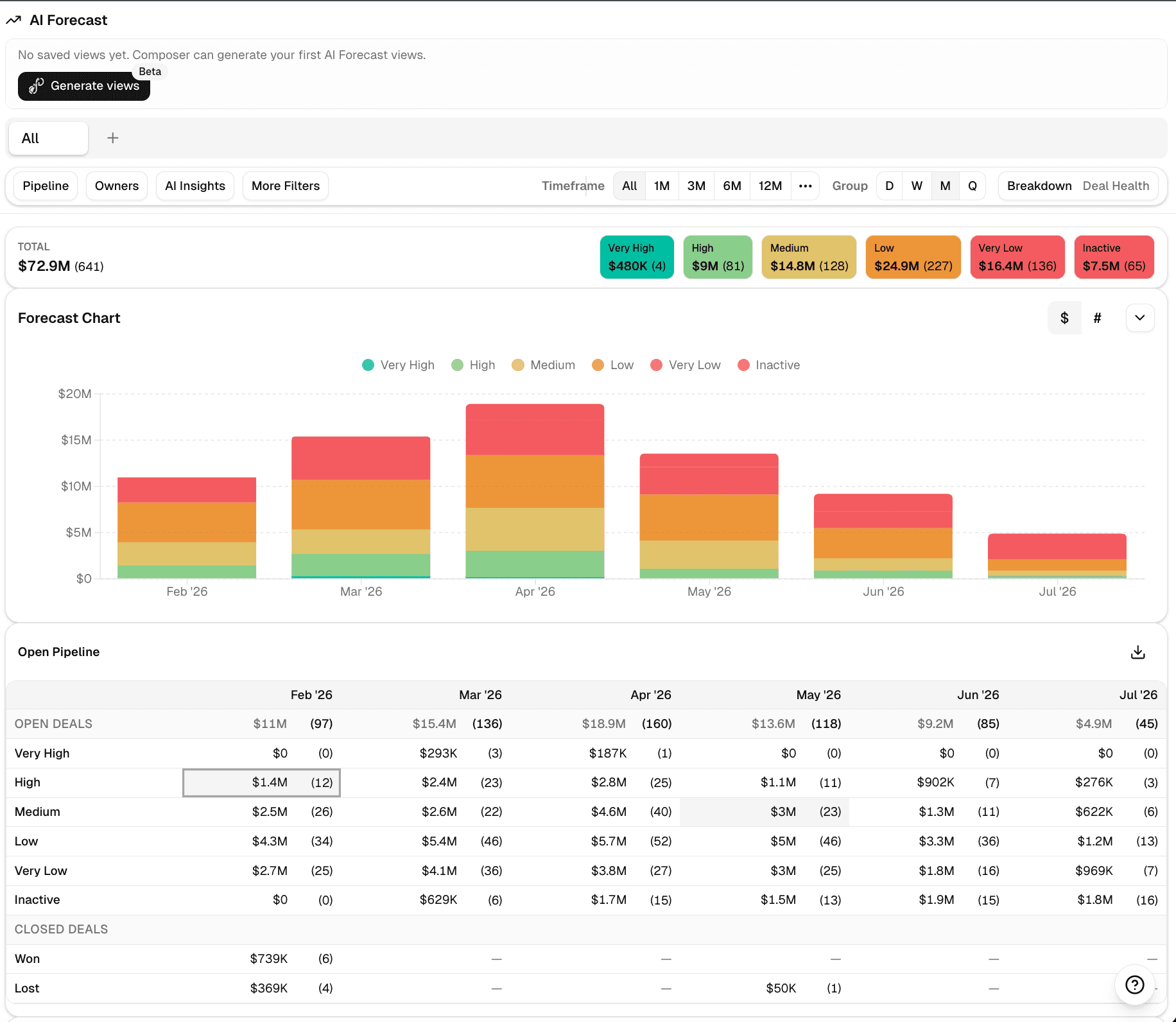The height and width of the screenshot is (1022, 1176).
Task: Open more timeframe options via ellipsis
Action: 806,186
